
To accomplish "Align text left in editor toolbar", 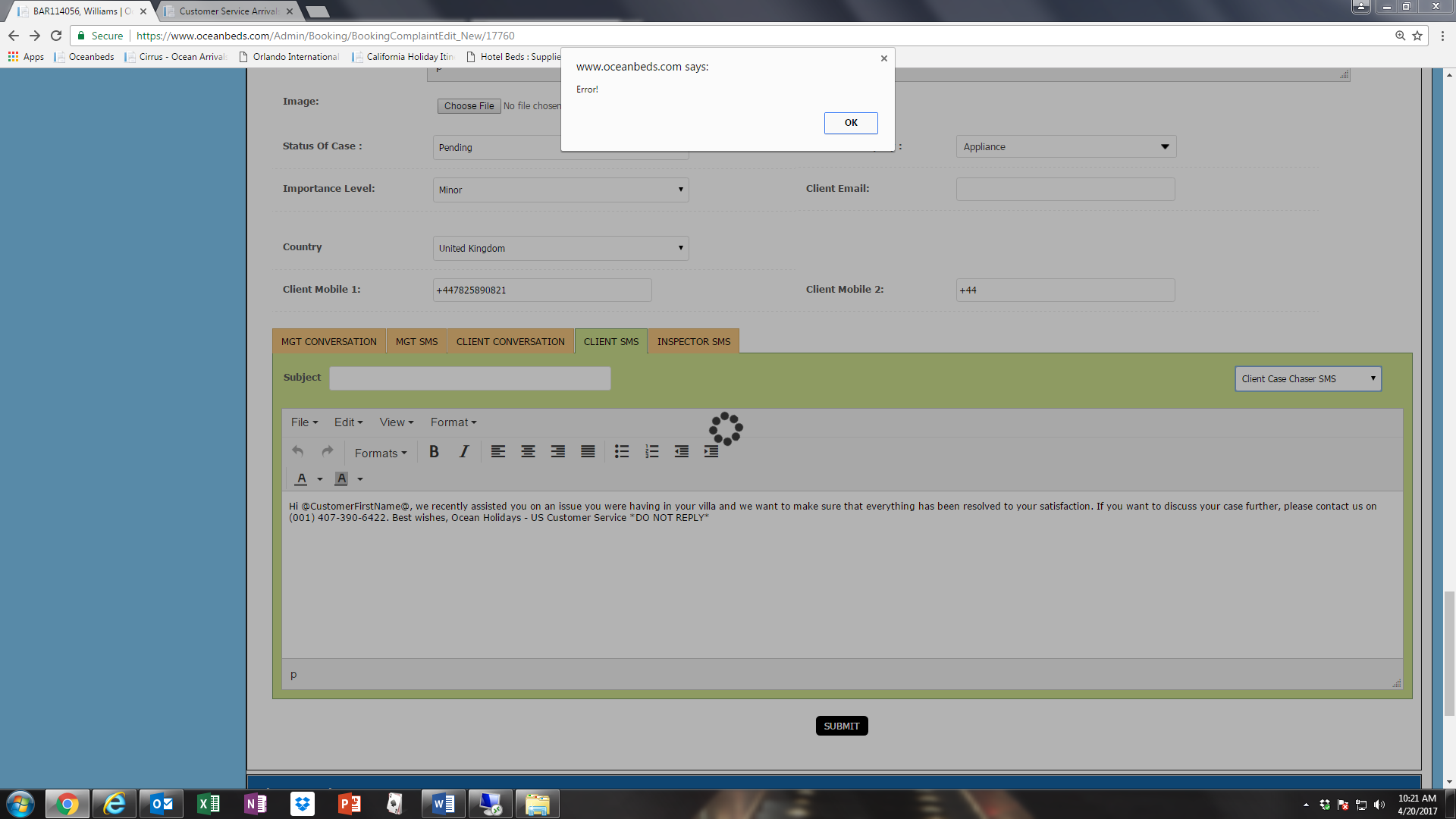I will click(497, 452).
